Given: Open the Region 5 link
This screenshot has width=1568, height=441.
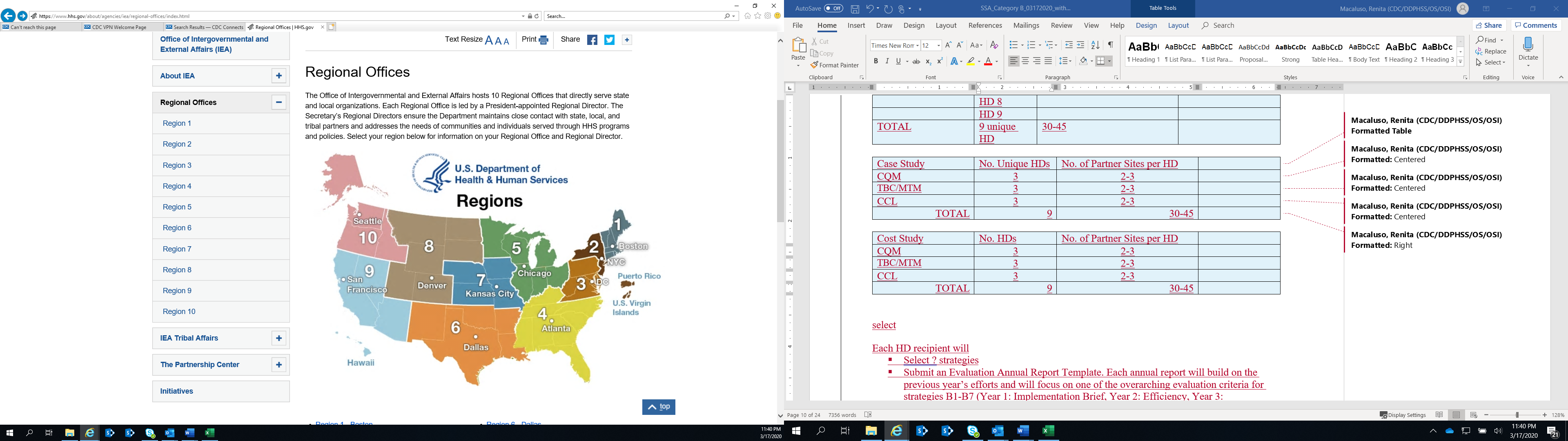Looking at the screenshot, I should [x=177, y=207].
